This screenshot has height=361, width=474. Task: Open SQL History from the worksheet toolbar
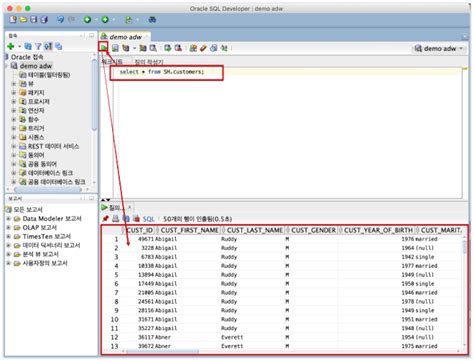coord(214,48)
